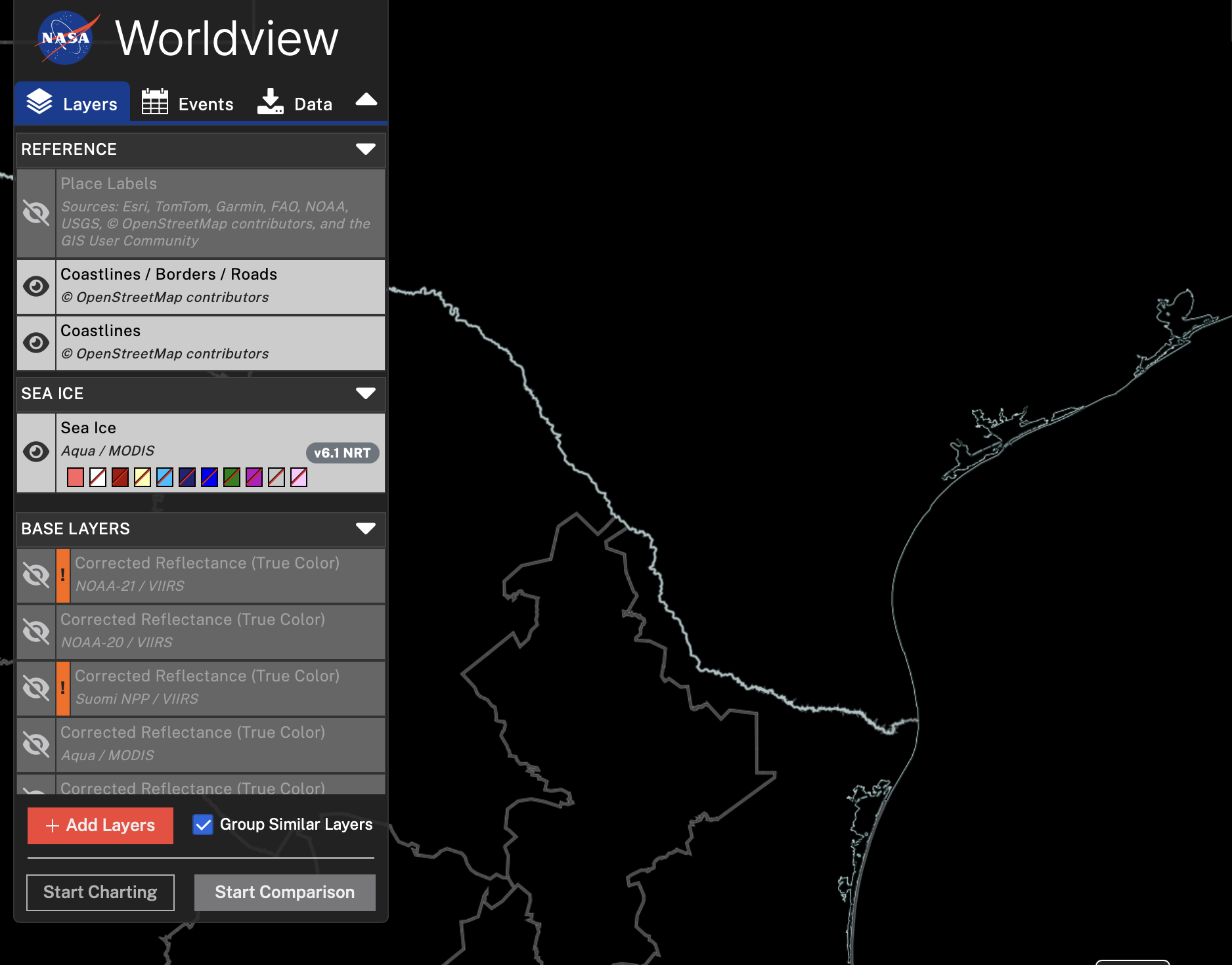Click the NASA logo

tap(66, 38)
